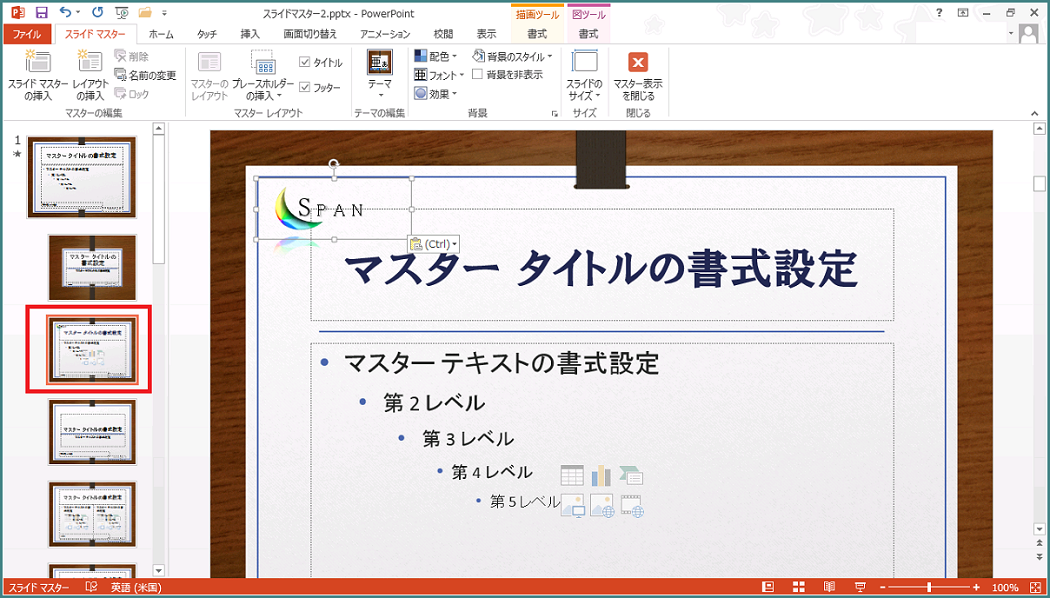Click the Redo icon in quick access toolbar
Image resolution: width=1050 pixels, height=598 pixels.
(x=96, y=12)
